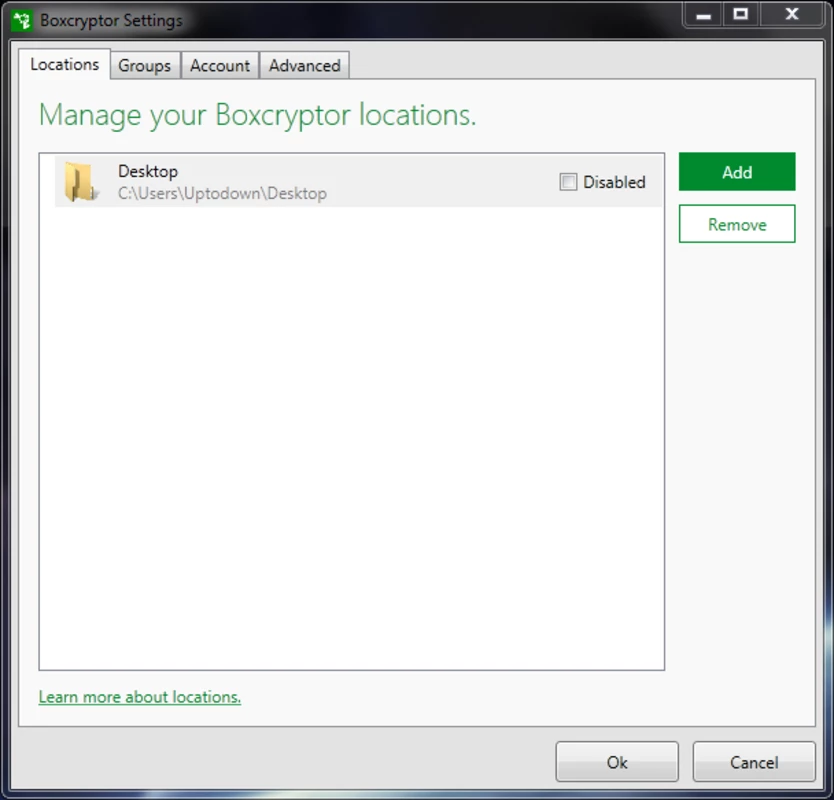Open the Account tab

[x=220, y=65]
